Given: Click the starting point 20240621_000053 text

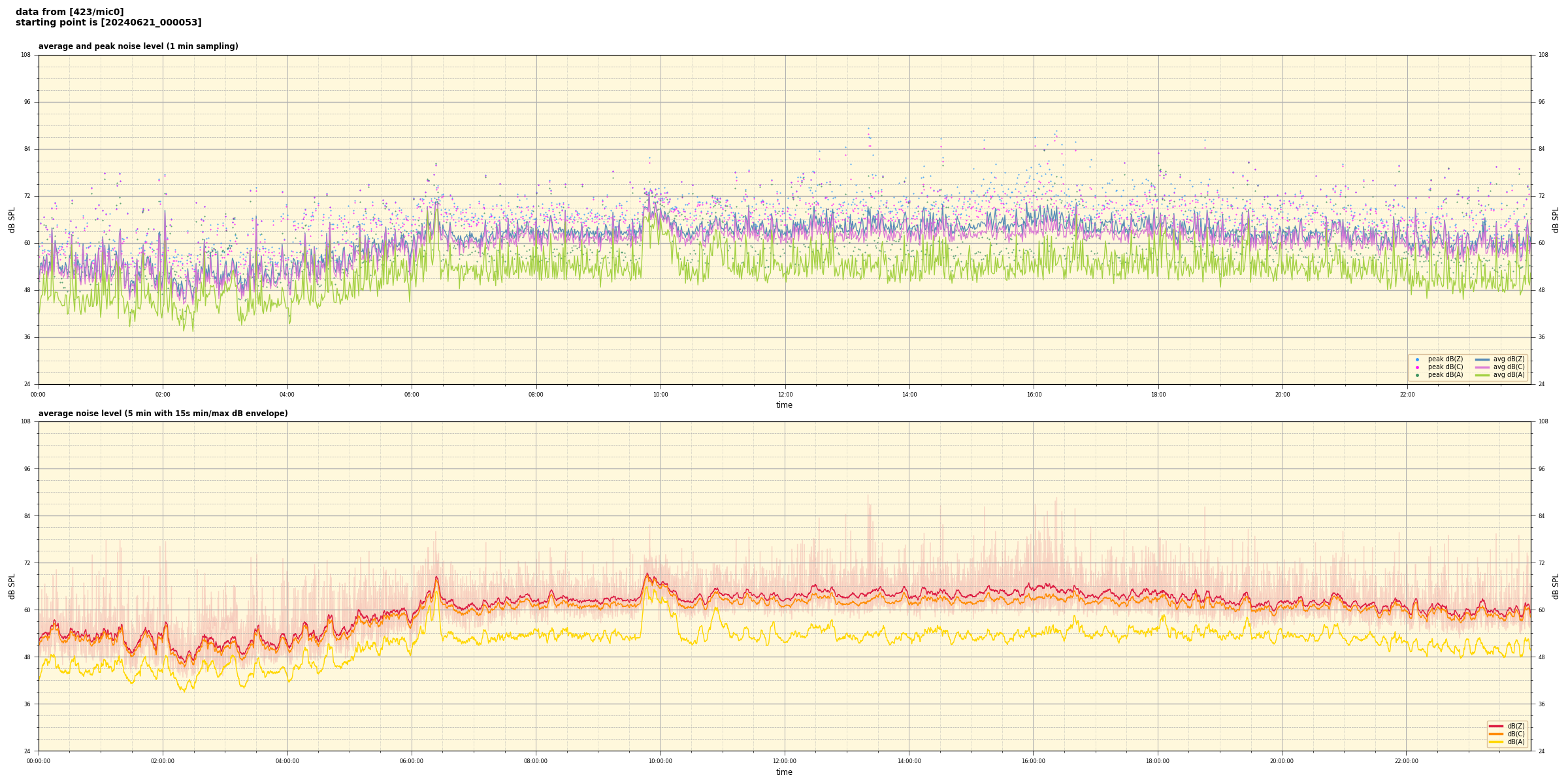Looking at the screenshot, I should 108,23.
